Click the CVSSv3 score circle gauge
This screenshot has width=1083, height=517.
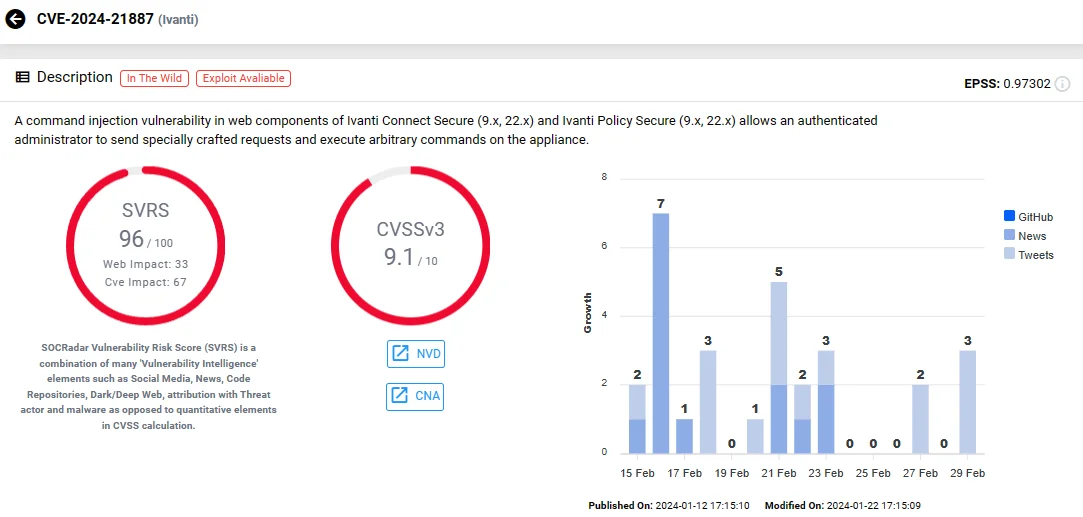pos(410,246)
